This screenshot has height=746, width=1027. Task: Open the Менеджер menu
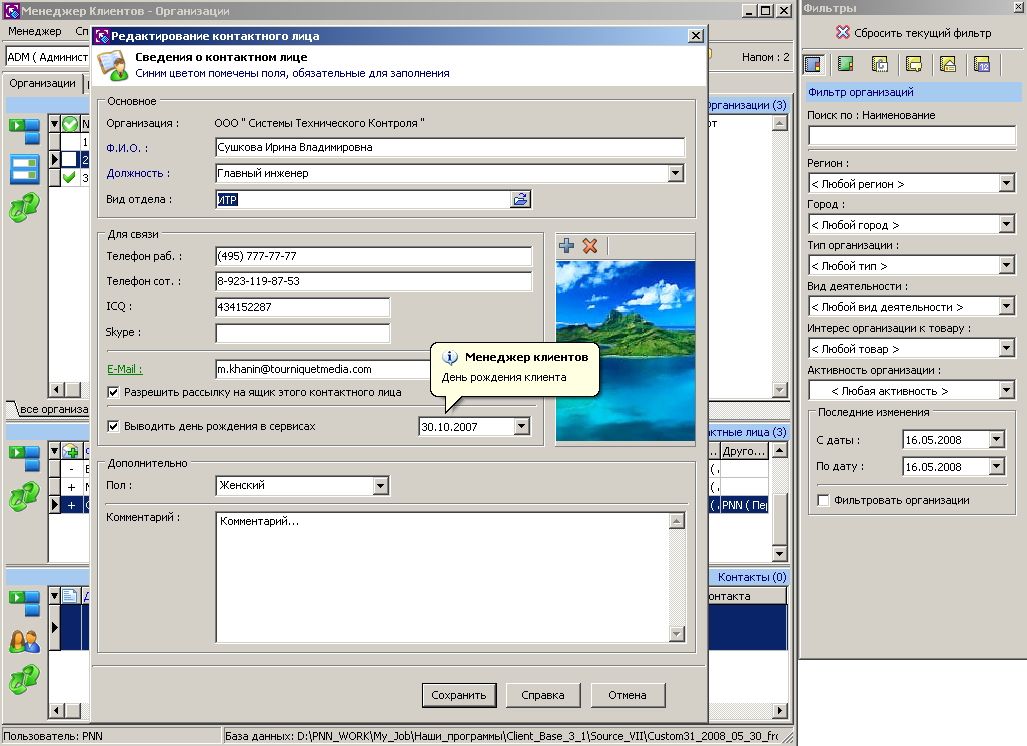click(35, 31)
